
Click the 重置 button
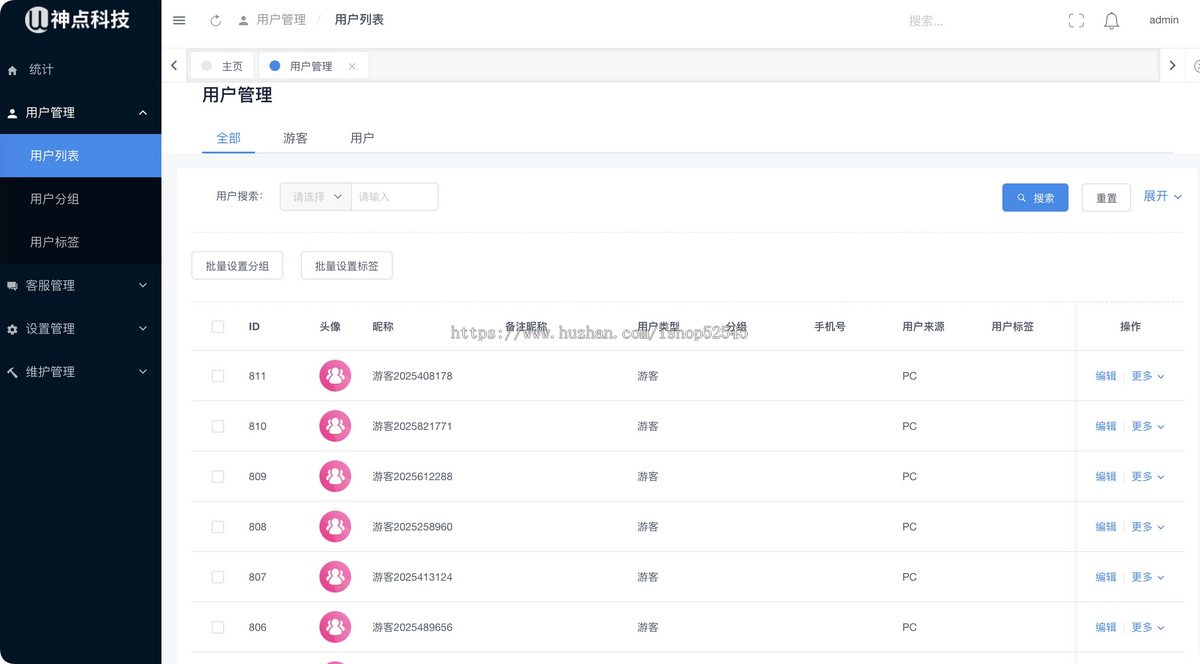pyautogui.click(x=1106, y=198)
